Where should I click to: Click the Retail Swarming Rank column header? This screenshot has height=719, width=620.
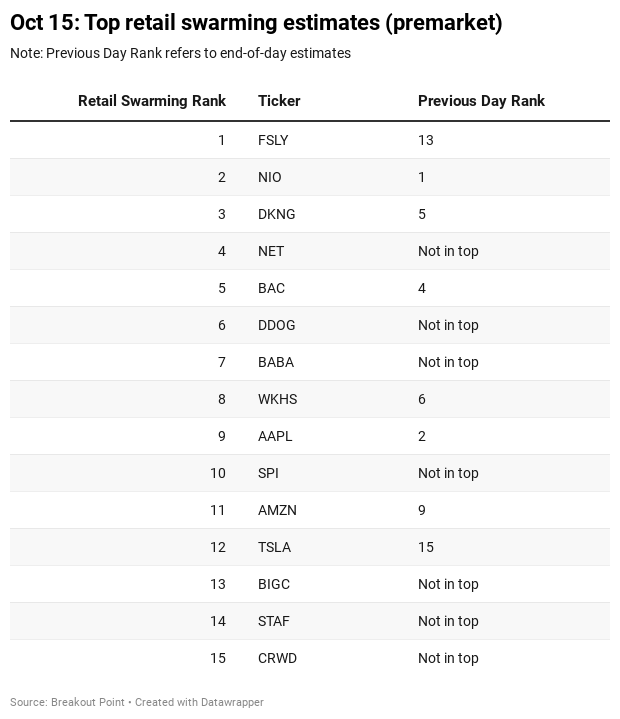152,101
